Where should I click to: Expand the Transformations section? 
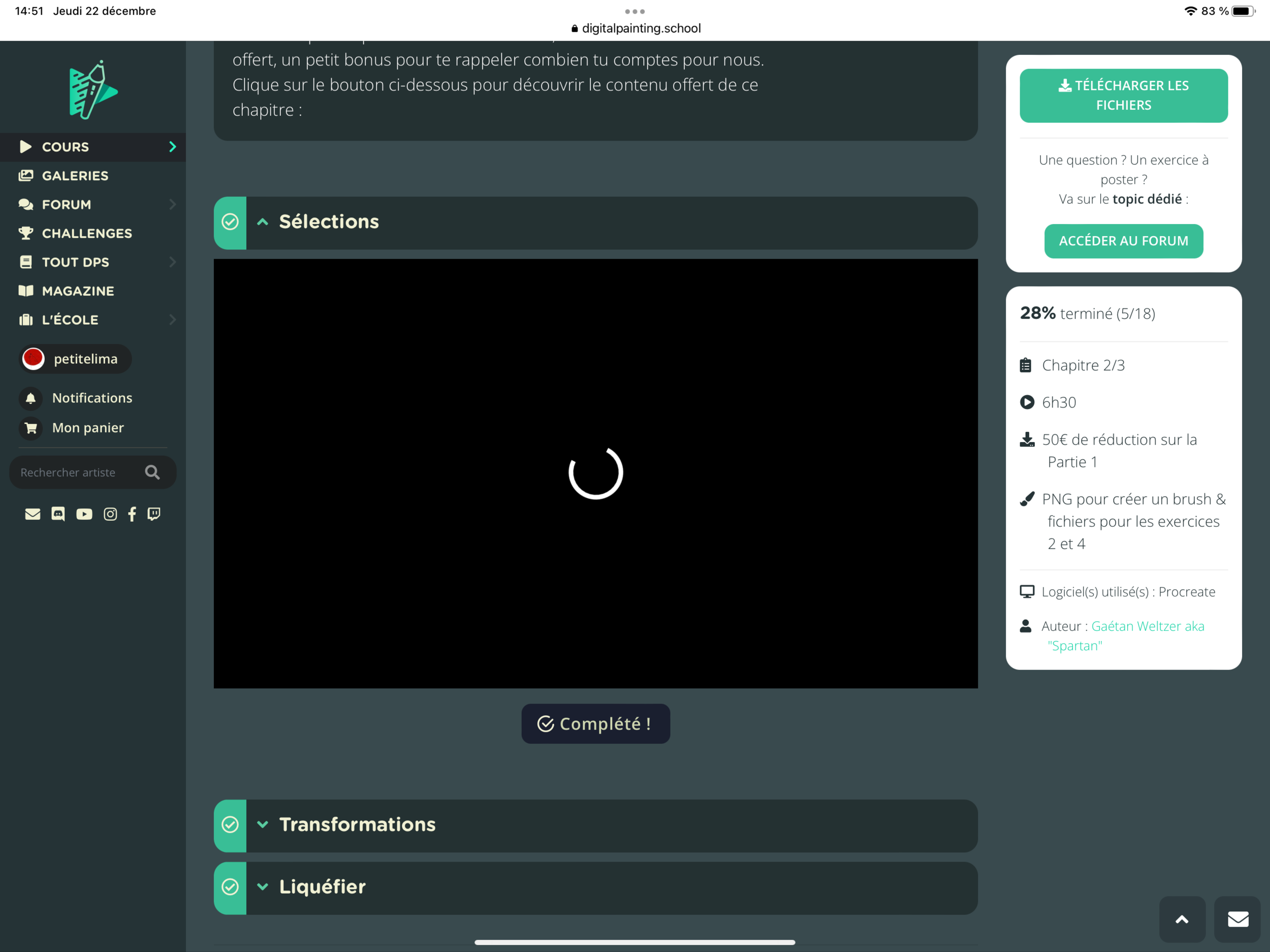coord(263,825)
